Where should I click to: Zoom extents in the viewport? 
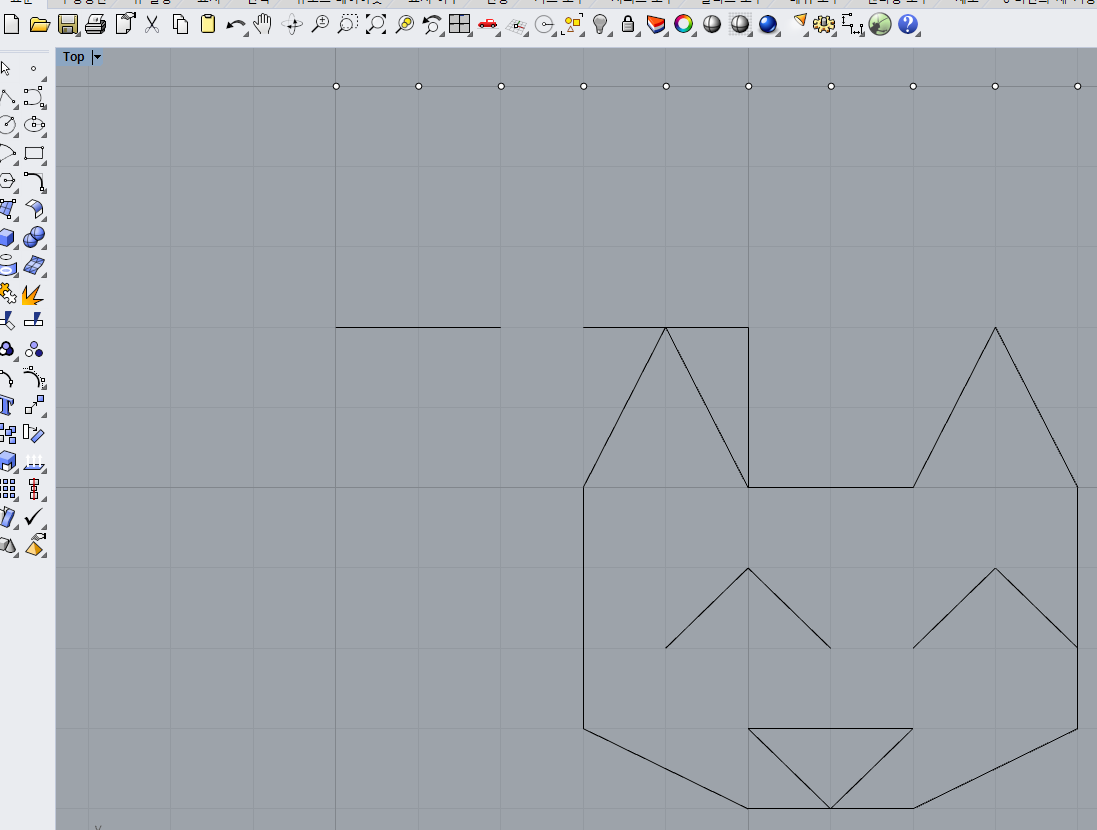(376, 24)
